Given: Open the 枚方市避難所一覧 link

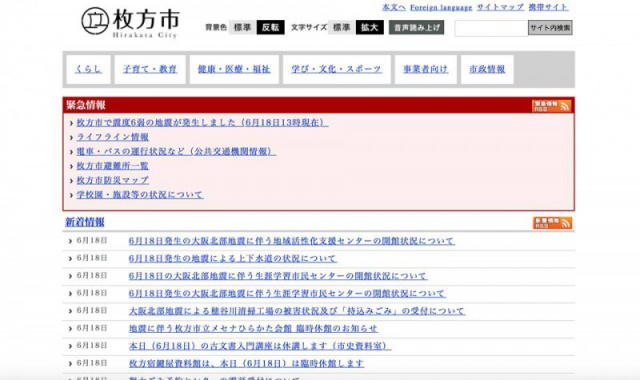Looking at the screenshot, I should coord(113,166).
